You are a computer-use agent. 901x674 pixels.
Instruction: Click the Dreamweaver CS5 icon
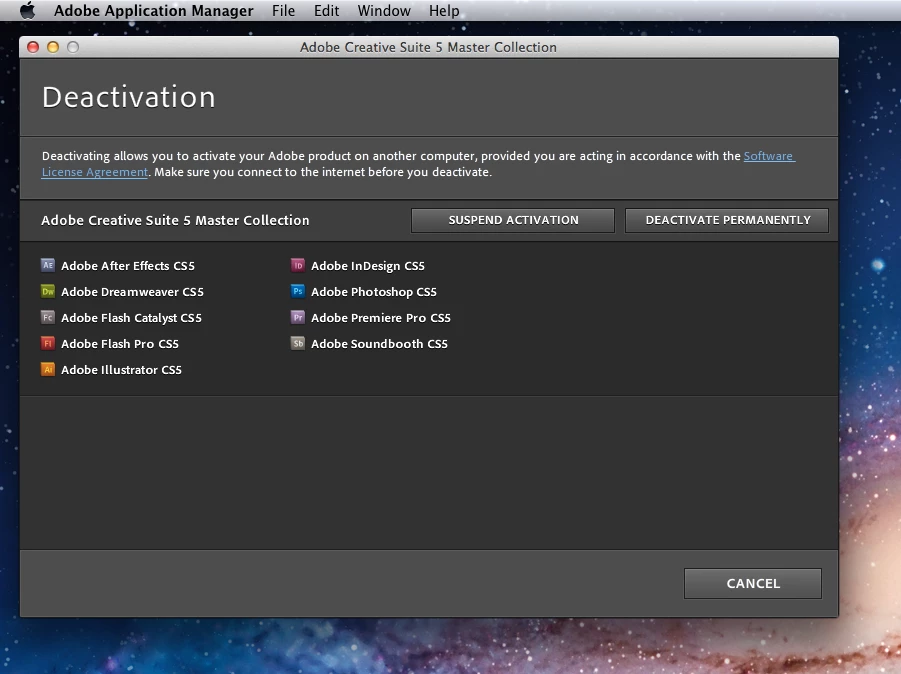(x=48, y=291)
